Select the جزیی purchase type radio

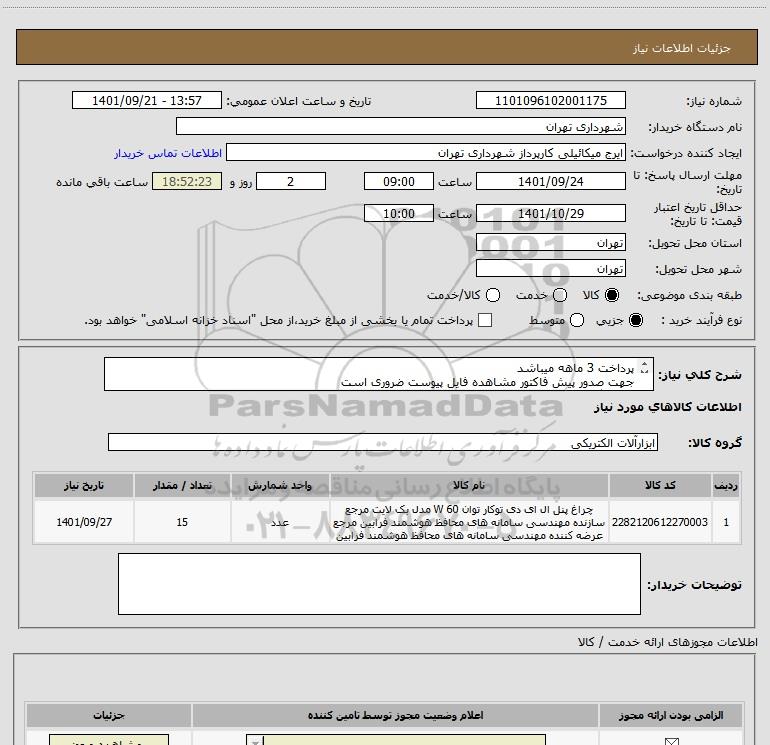(x=636, y=320)
